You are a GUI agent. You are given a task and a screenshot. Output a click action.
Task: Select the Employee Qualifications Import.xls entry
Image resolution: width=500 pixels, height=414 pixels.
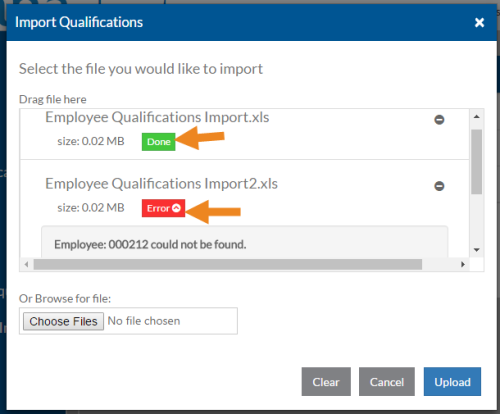click(157, 117)
